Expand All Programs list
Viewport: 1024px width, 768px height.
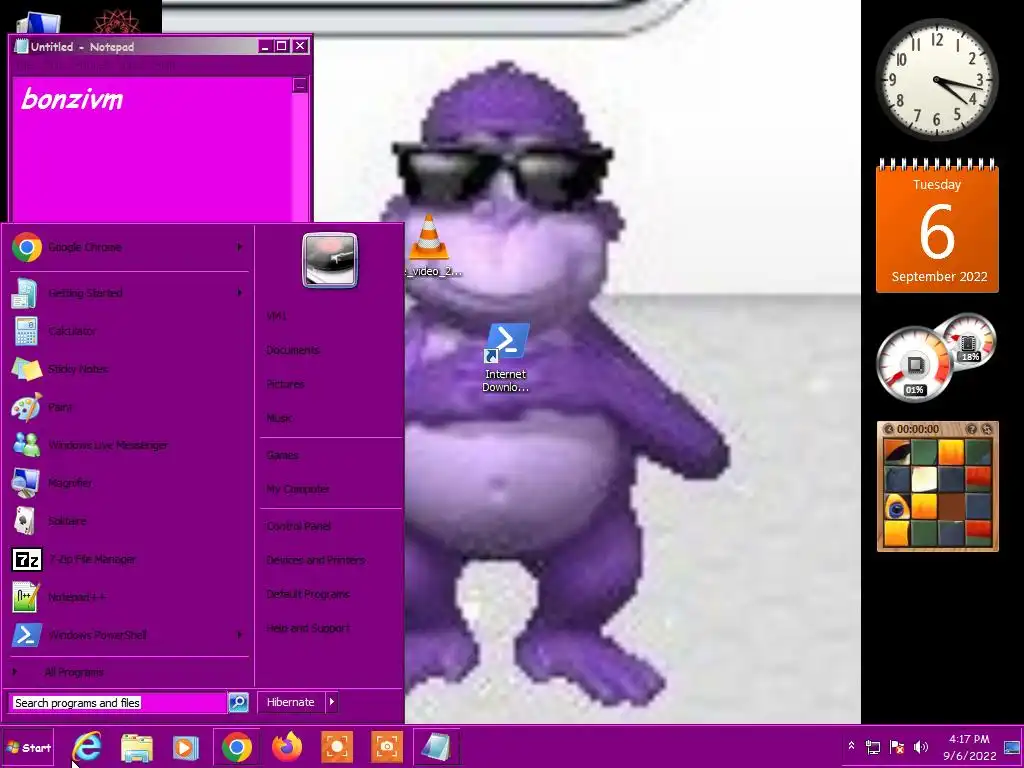[x=129, y=672]
